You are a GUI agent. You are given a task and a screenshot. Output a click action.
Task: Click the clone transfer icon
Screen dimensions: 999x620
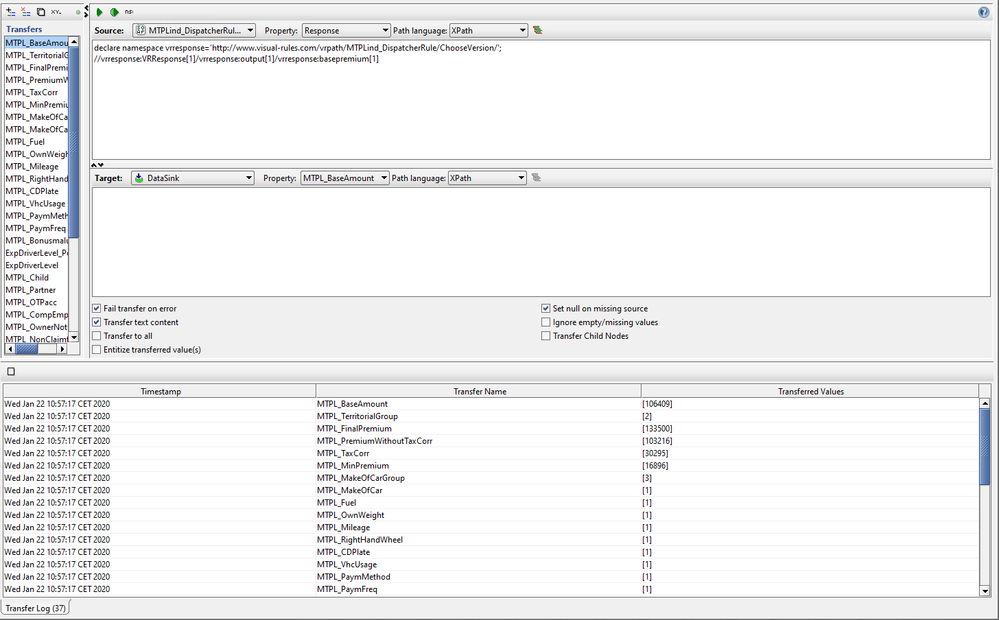point(40,12)
